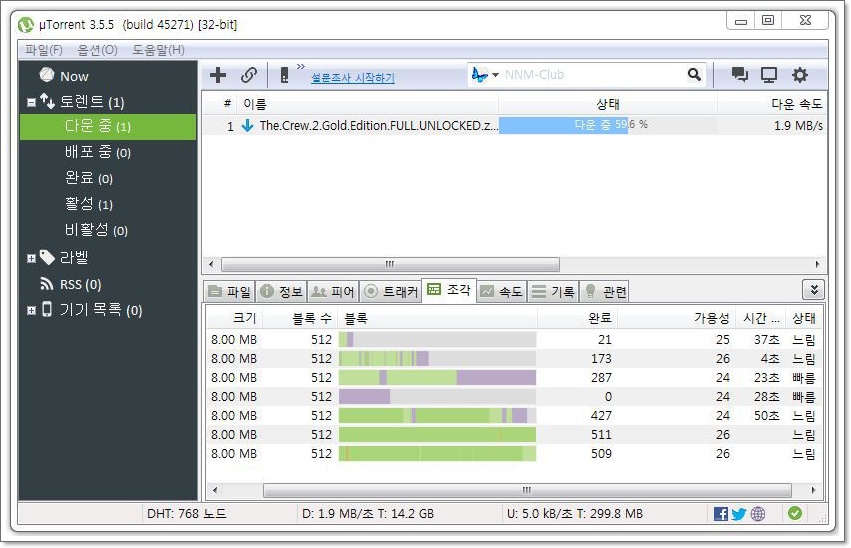Open the search provider dropdown arrow
851x548 pixels.
pyautogui.click(x=495, y=75)
